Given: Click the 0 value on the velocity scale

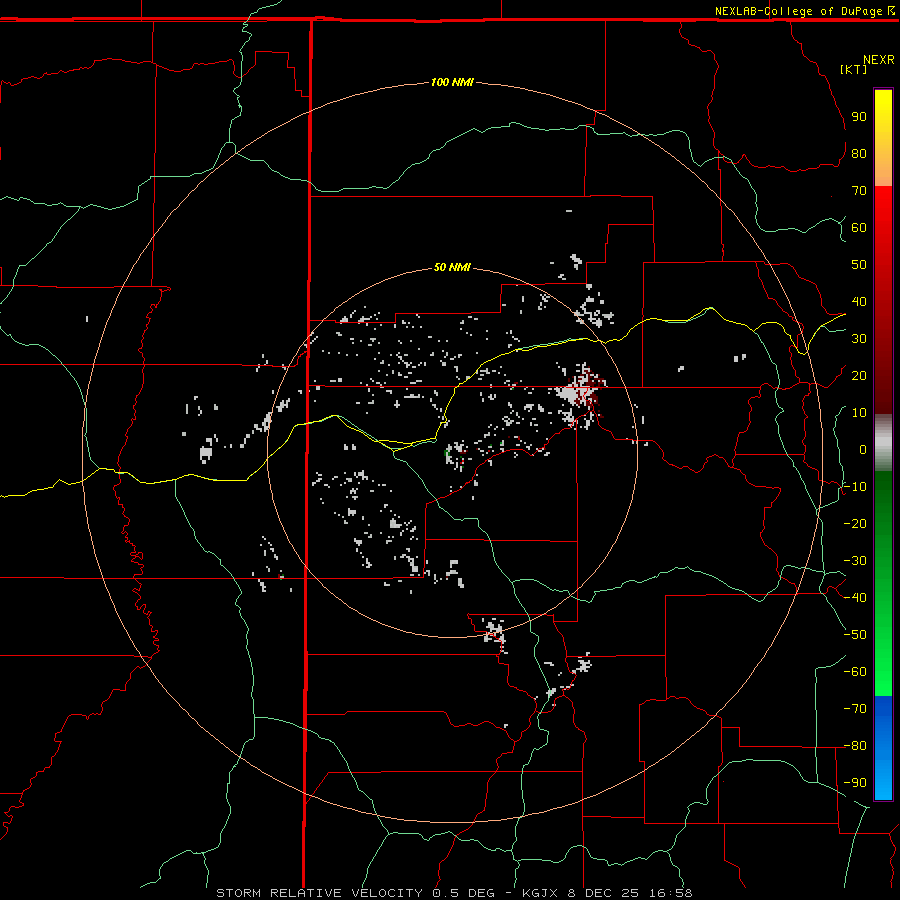Looking at the screenshot, I should [x=863, y=449].
